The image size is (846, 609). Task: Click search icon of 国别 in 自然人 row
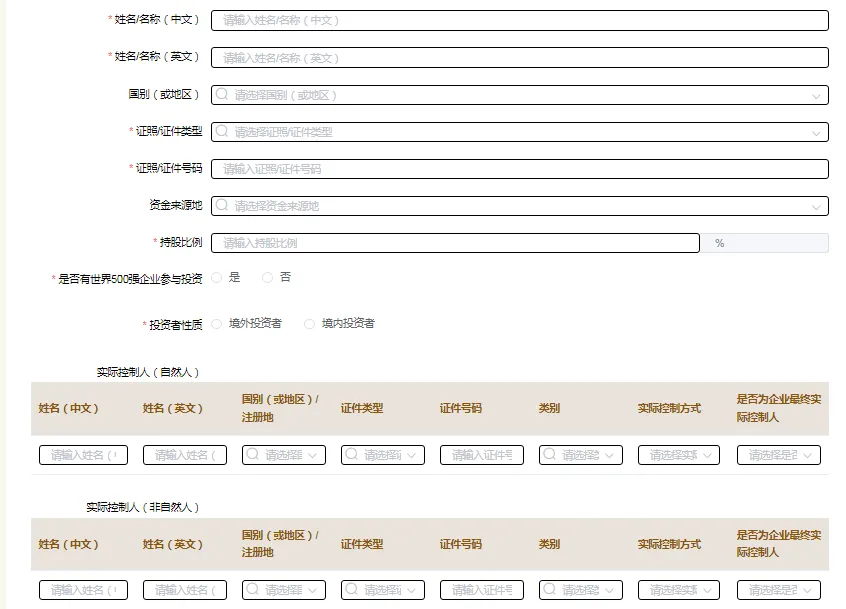pos(253,454)
